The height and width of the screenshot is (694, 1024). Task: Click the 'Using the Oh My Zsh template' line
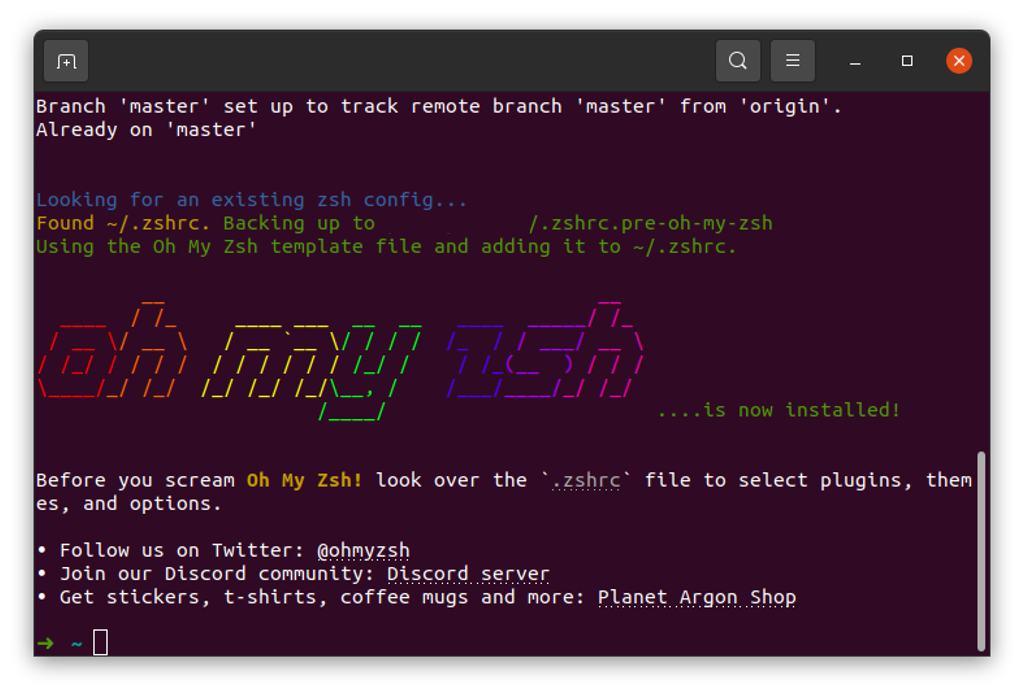click(x=386, y=247)
